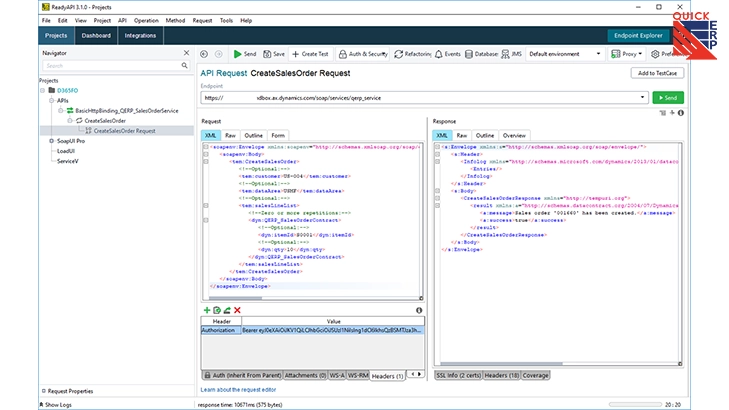Switch the request view to Outline tab
Viewport: 729px width, 410px height.
[253, 135]
